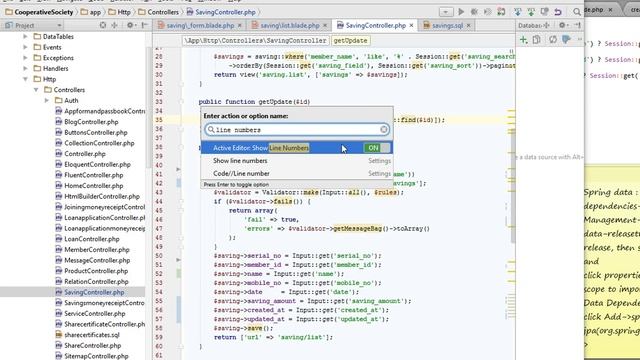The image size is (640, 360).
Task: Click the Synchronize icon in Database panel
Action: pos(553,40)
